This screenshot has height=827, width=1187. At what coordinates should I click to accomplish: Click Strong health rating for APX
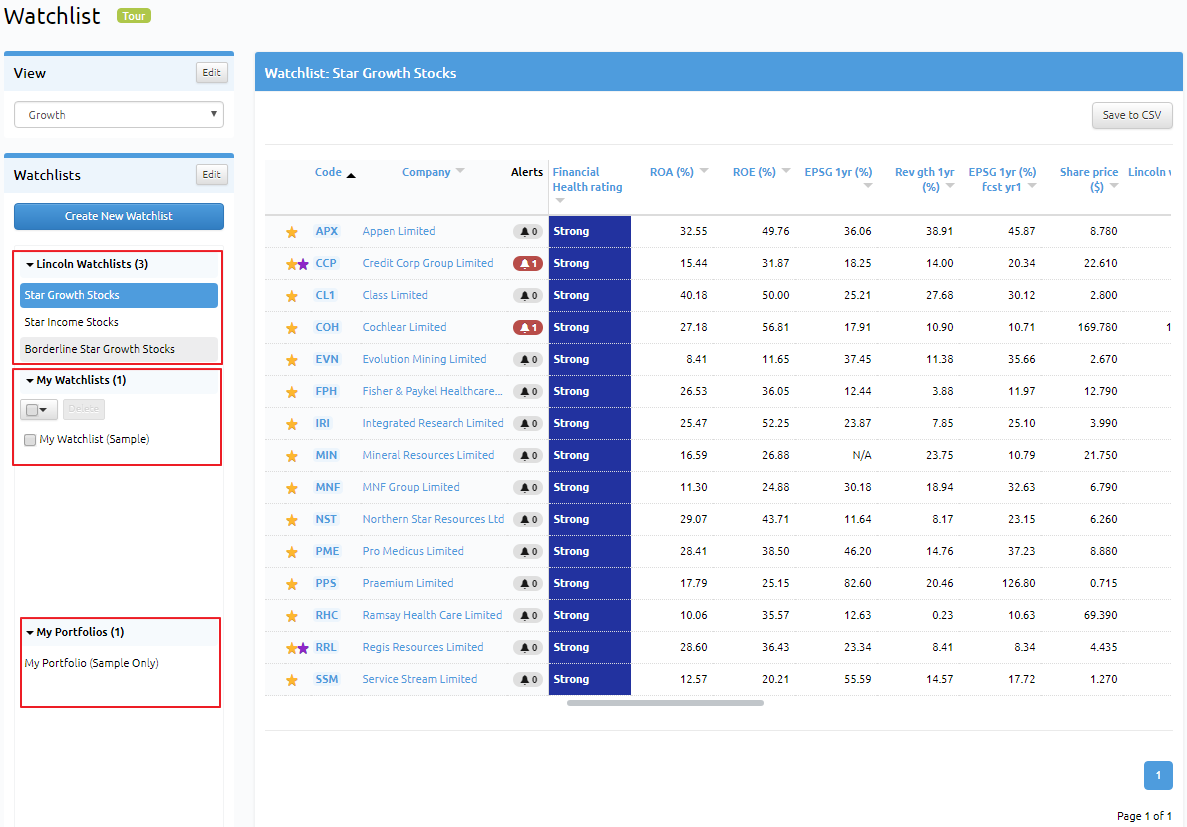click(590, 232)
